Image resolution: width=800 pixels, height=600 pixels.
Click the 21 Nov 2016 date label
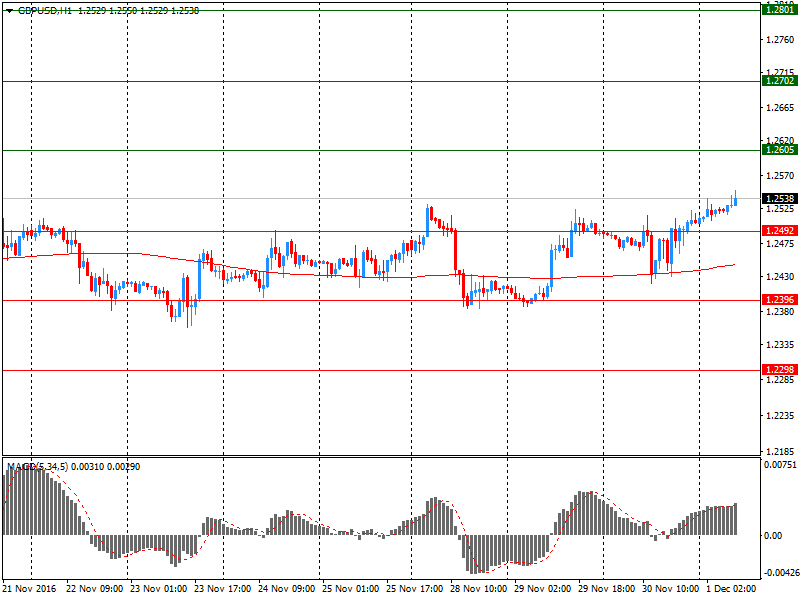point(29,588)
